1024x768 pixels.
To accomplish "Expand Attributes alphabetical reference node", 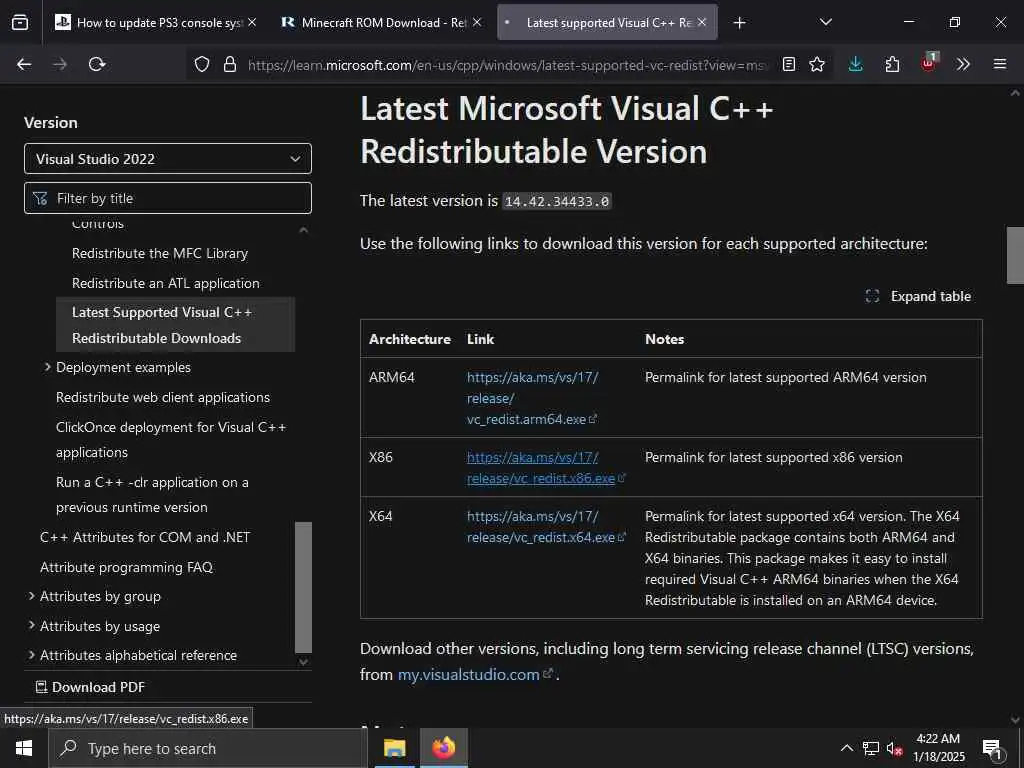I will [31, 655].
